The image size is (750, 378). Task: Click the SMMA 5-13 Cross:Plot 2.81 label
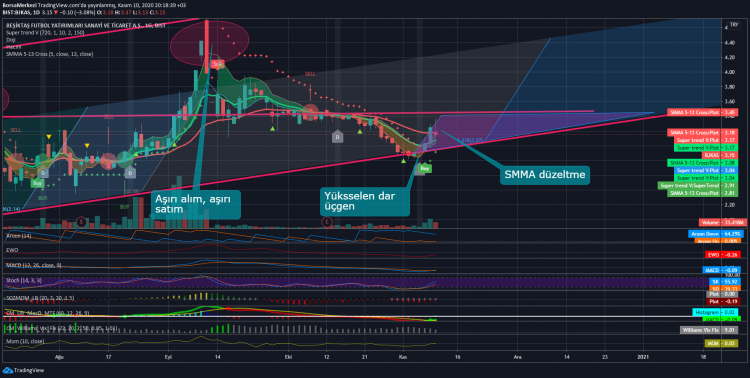tap(702, 193)
